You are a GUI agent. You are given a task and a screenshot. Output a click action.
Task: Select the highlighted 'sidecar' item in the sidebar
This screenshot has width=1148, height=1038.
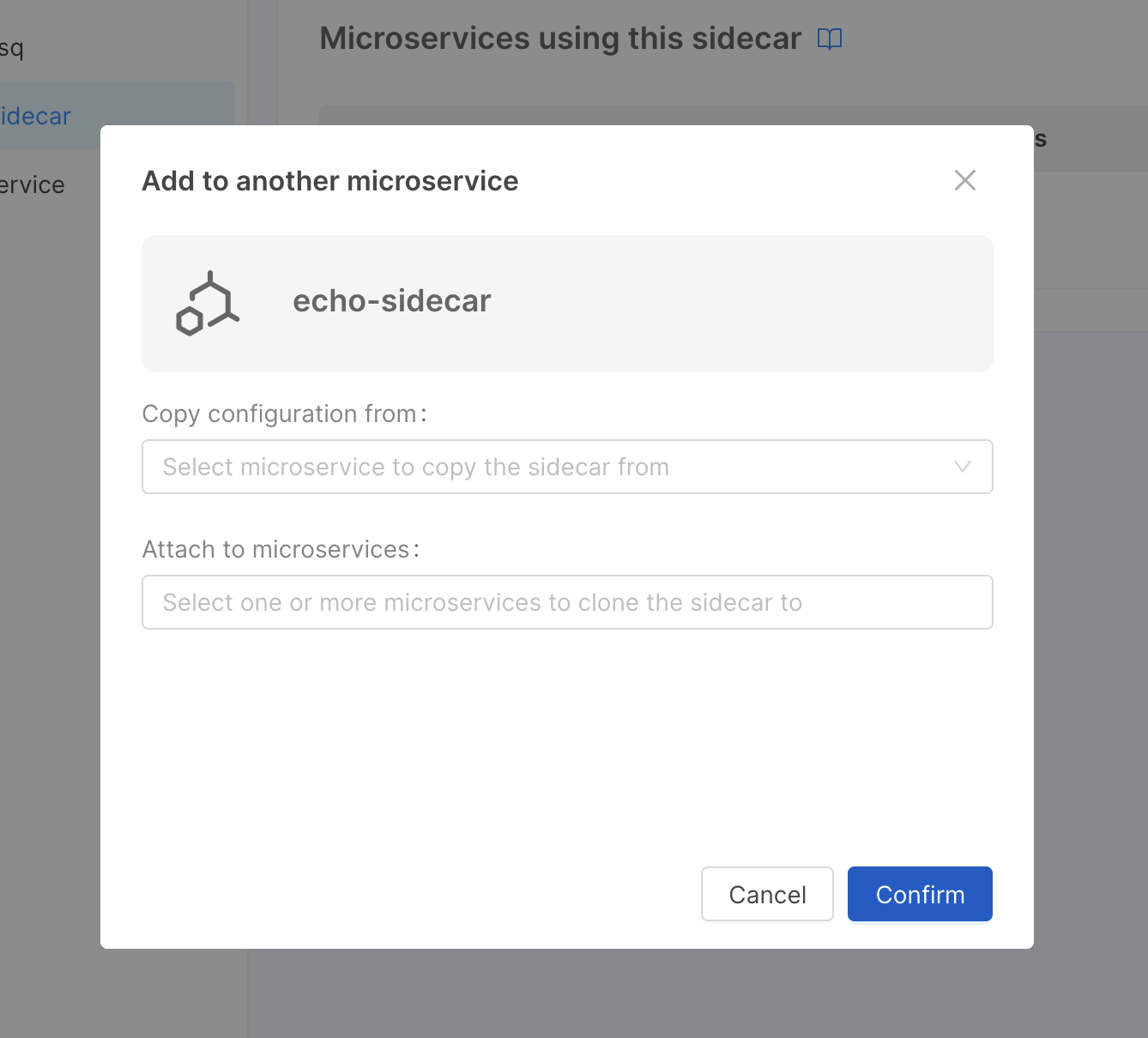tap(34, 116)
